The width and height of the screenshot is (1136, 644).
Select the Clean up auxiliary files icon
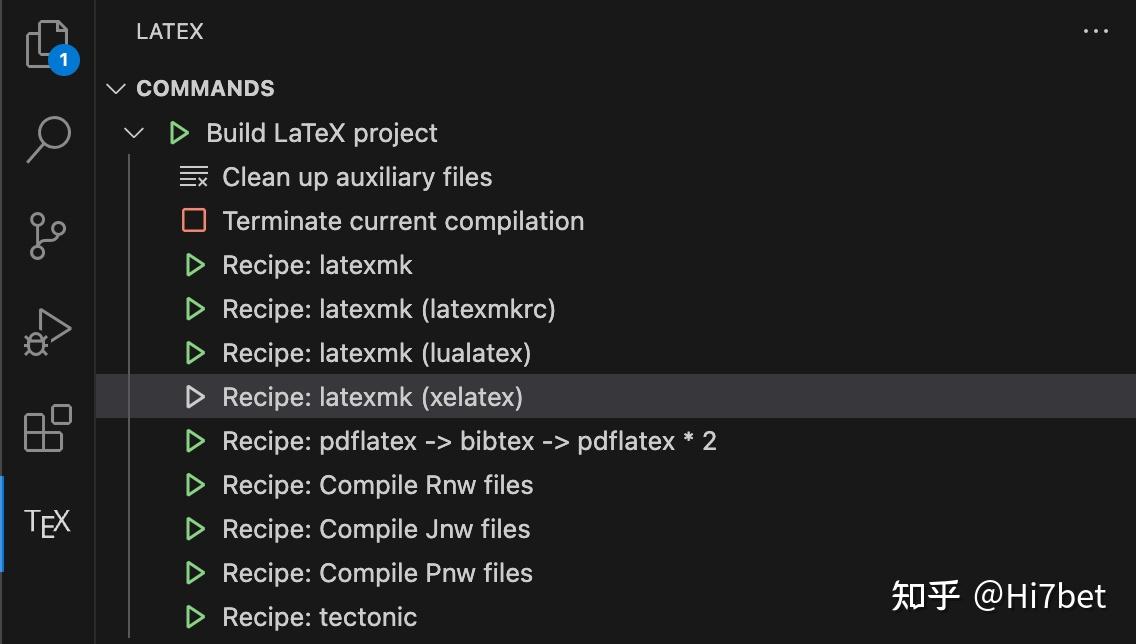click(194, 176)
